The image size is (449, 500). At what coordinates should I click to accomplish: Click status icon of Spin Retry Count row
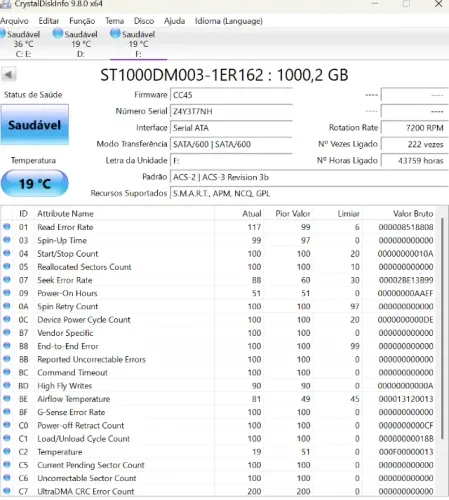point(7,306)
